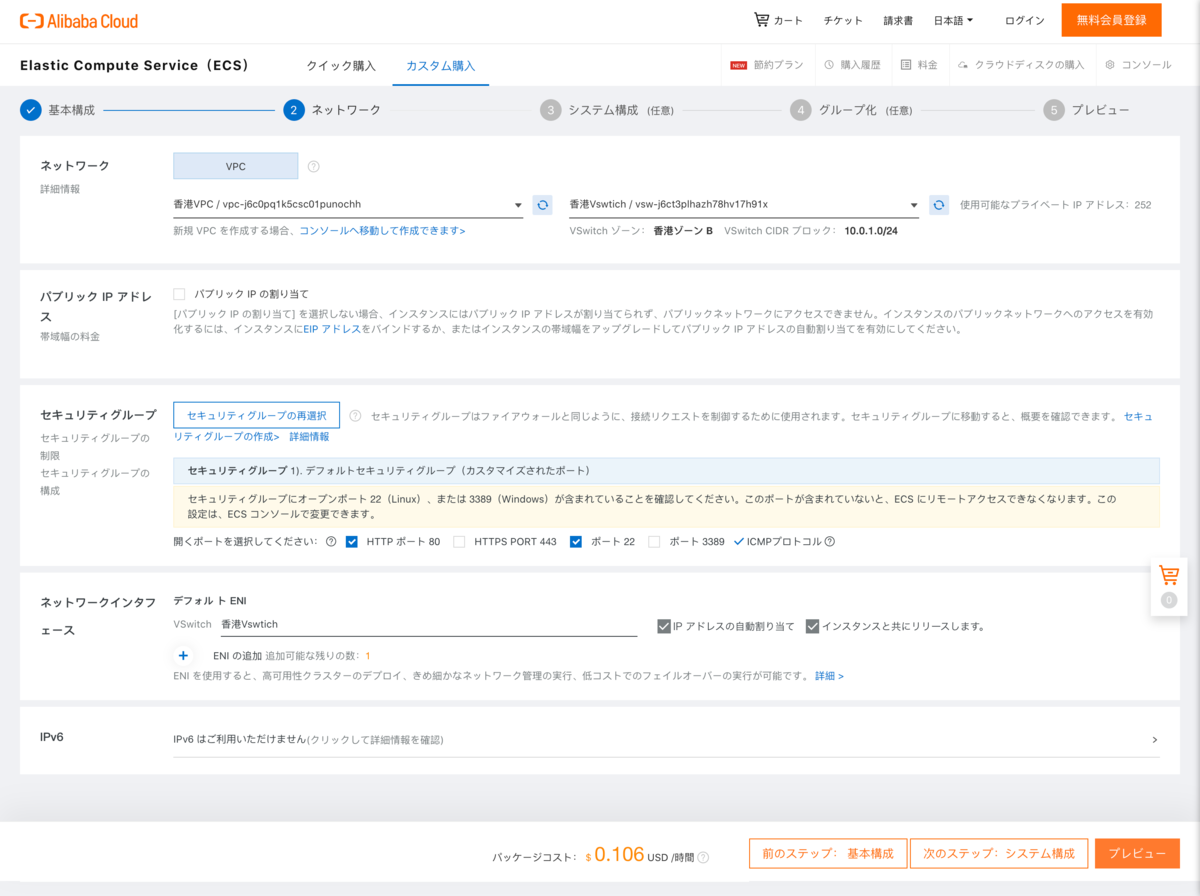Click help icon next to security group reselect

coord(355,416)
